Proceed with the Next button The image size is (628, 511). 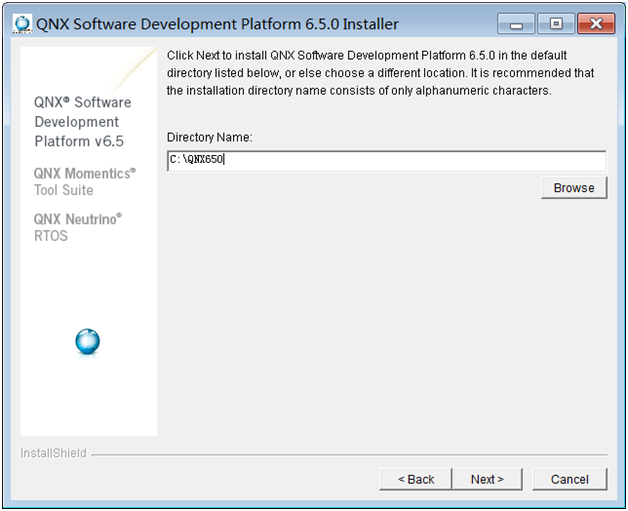coord(487,479)
